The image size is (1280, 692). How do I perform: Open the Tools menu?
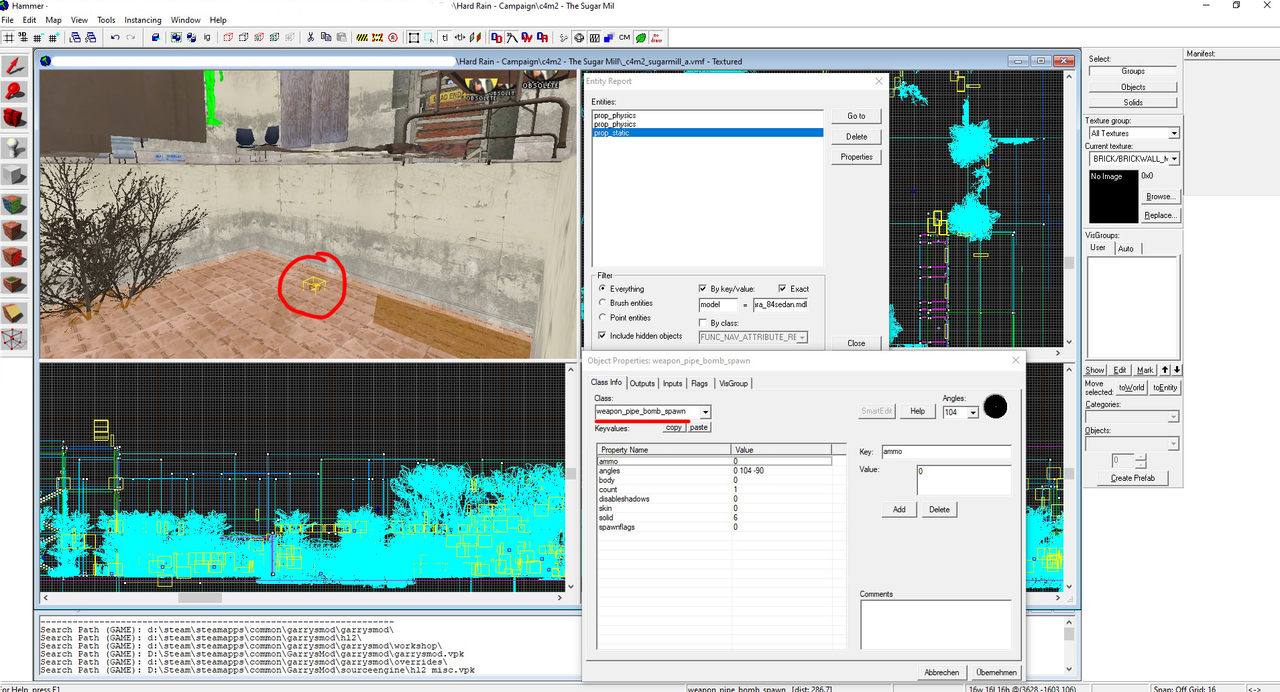pos(106,20)
